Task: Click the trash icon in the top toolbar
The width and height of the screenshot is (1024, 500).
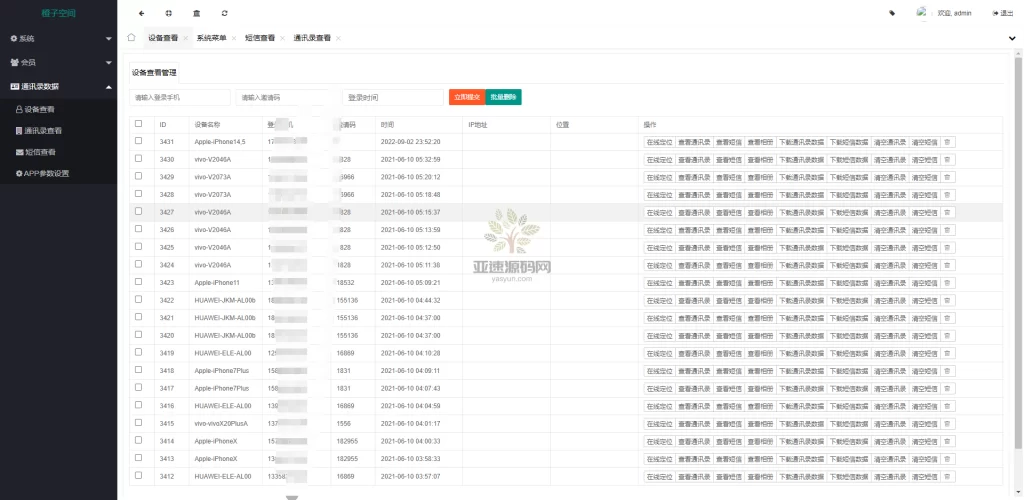Action: tap(197, 13)
